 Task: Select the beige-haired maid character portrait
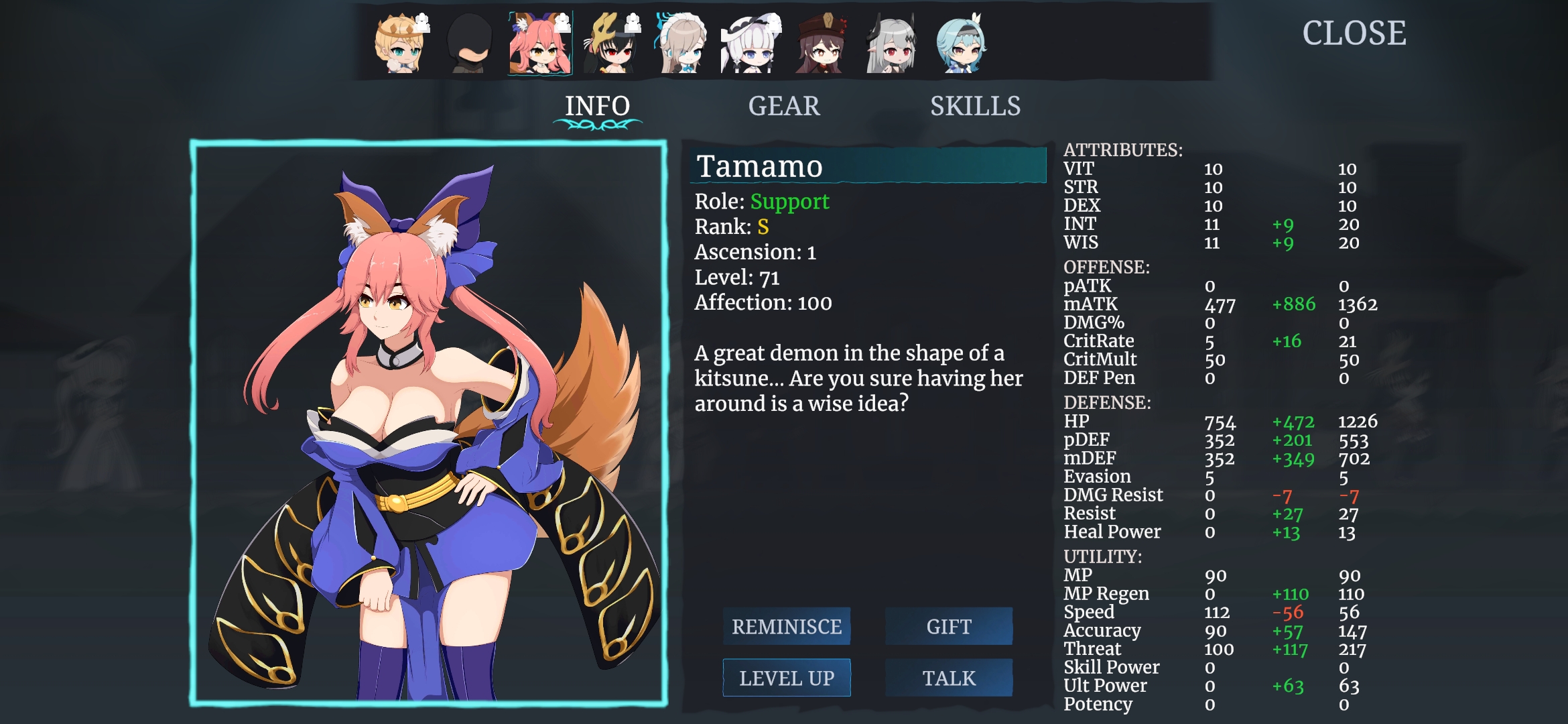681,44
